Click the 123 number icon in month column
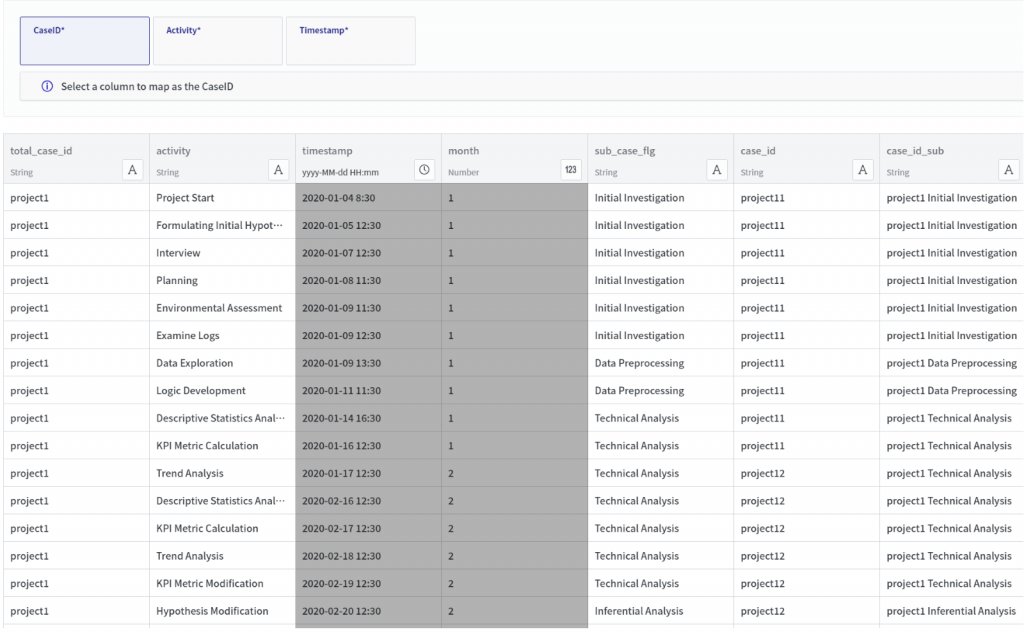 [x=571, y=170]
